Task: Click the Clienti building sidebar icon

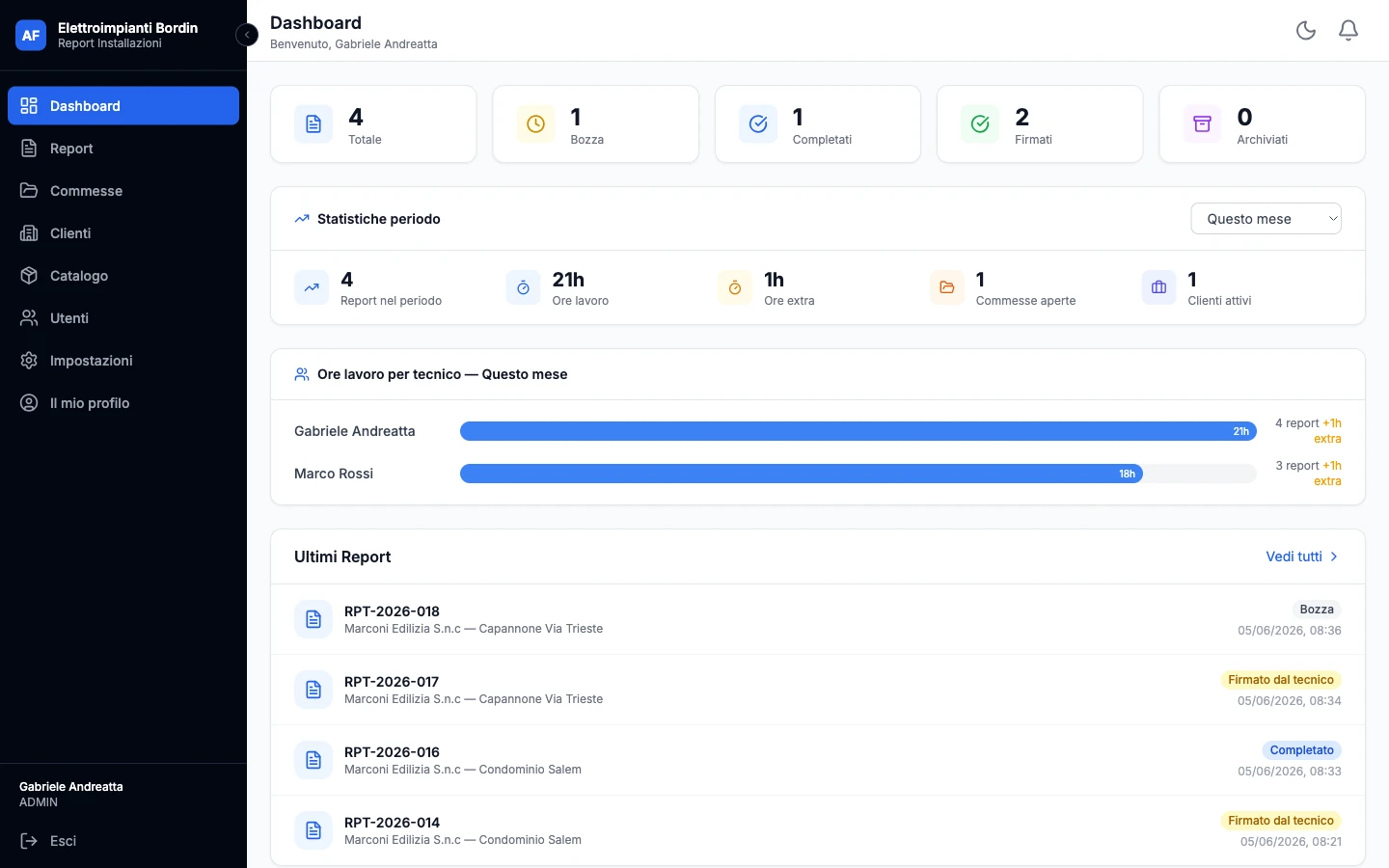Action: (29, 233)
